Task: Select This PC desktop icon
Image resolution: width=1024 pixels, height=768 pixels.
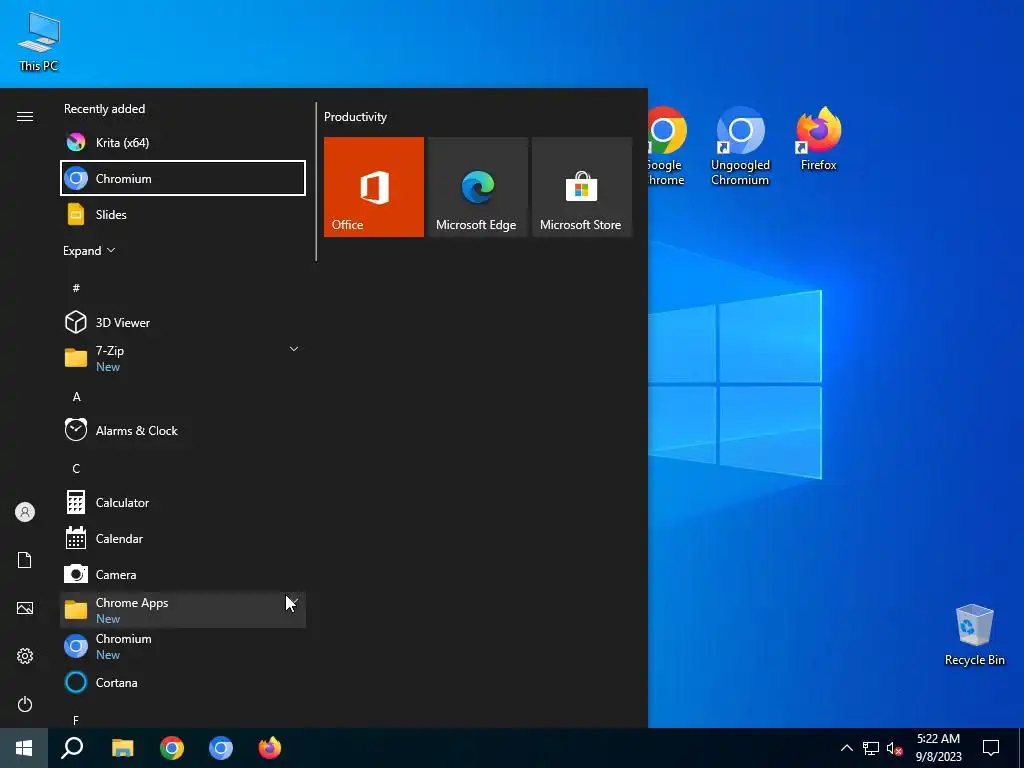Action: tap(39, 40)
